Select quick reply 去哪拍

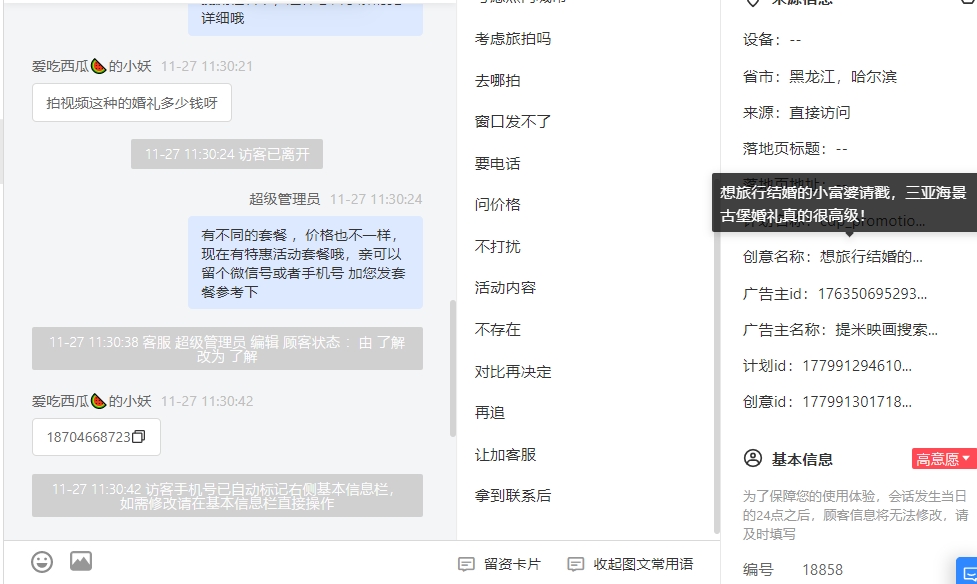click(x=497, y=80)
